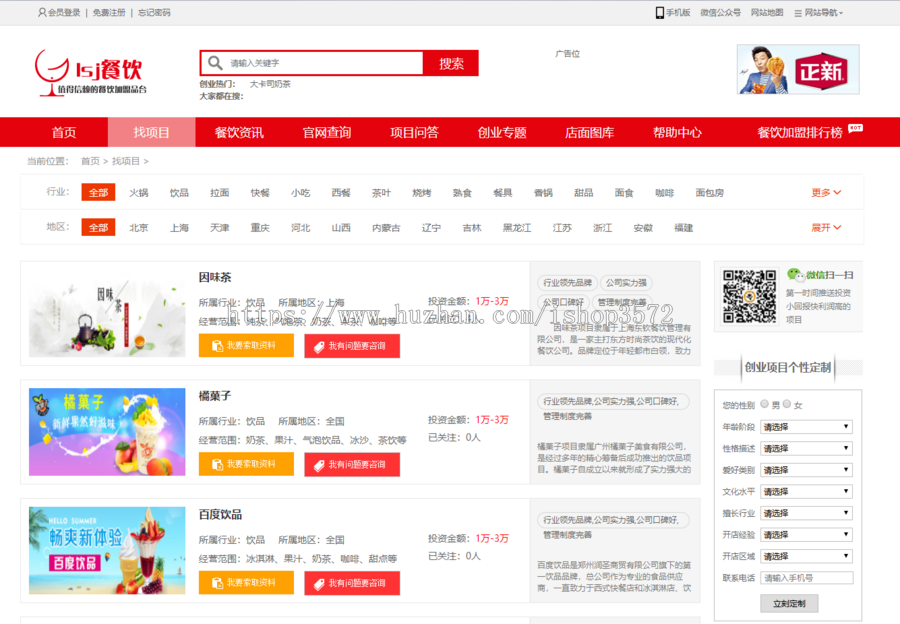
Task: Open the 年龄阶段 dropdown
Action: [806, 427]
